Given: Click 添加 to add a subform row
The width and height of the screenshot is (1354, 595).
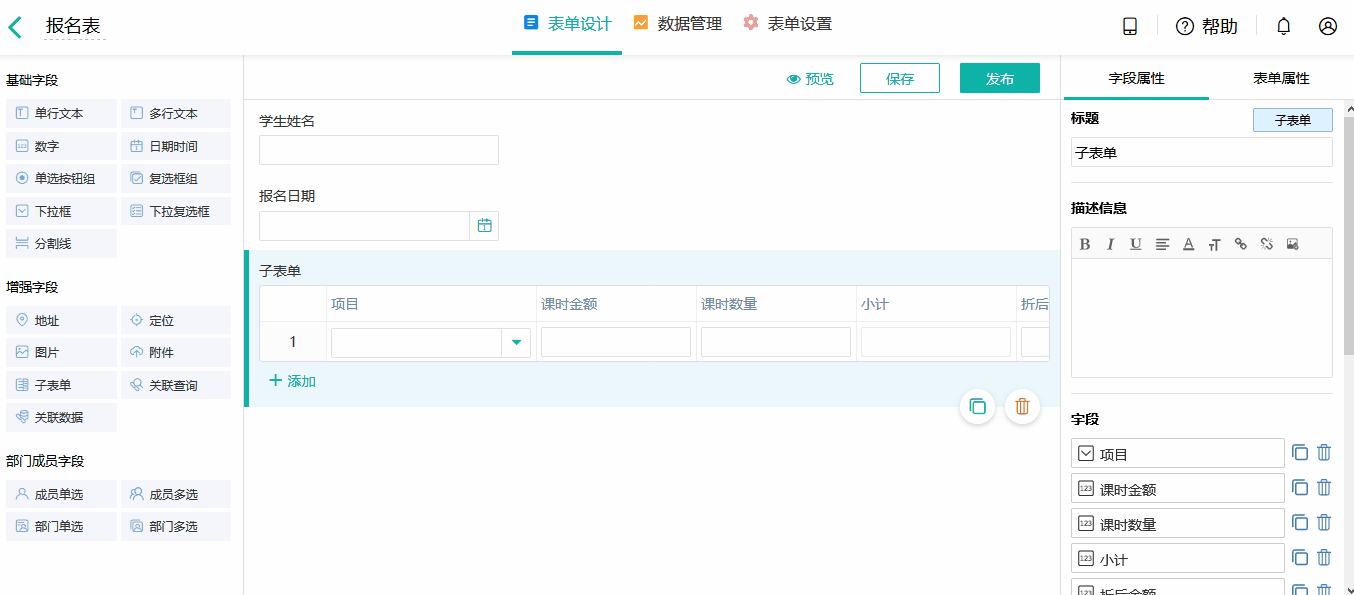Looking at the screenshot, I should pos(292,380).
